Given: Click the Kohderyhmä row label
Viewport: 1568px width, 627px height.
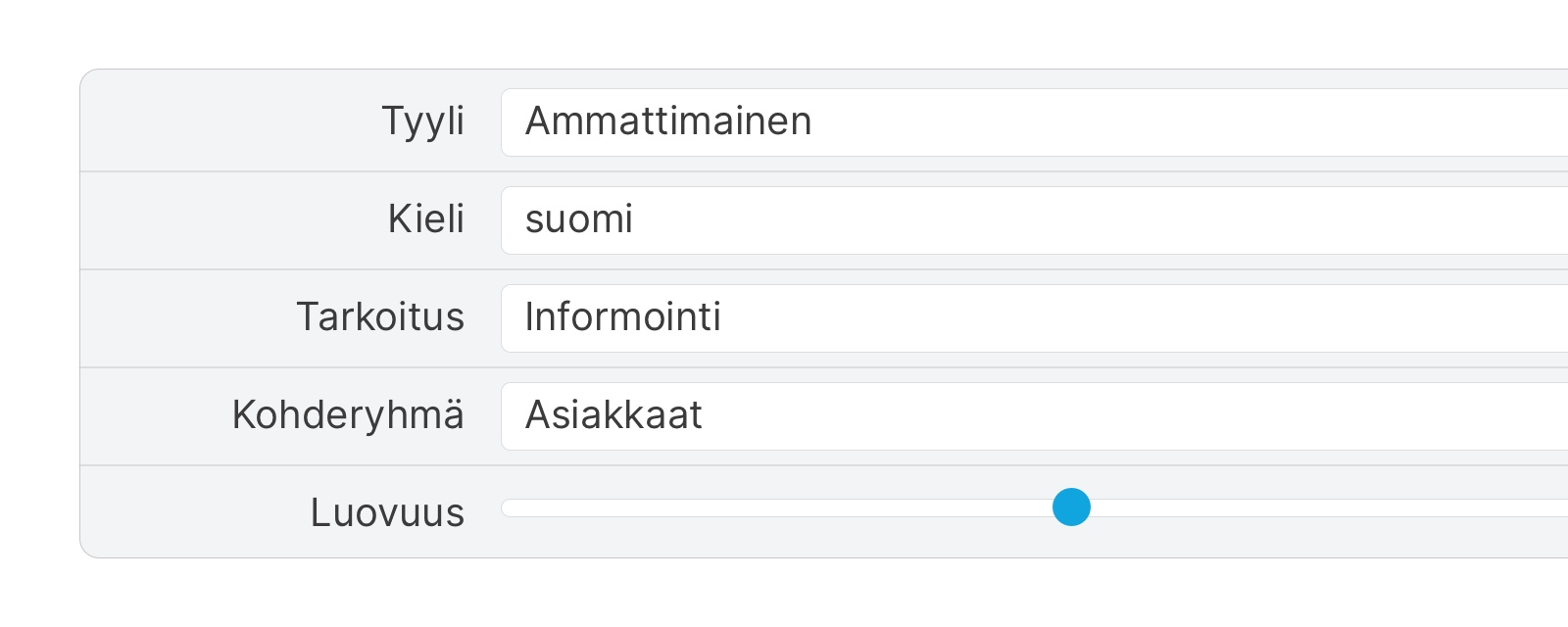Looking at the screenshot, I should [348, 415].
